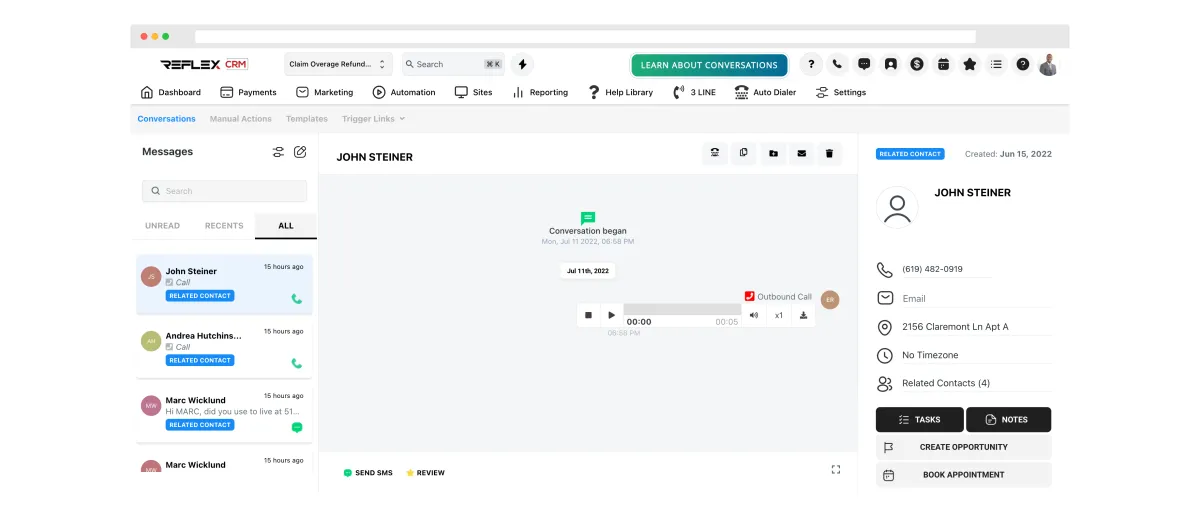Open message filter sliders icon beside Messages

pos(279,152)
